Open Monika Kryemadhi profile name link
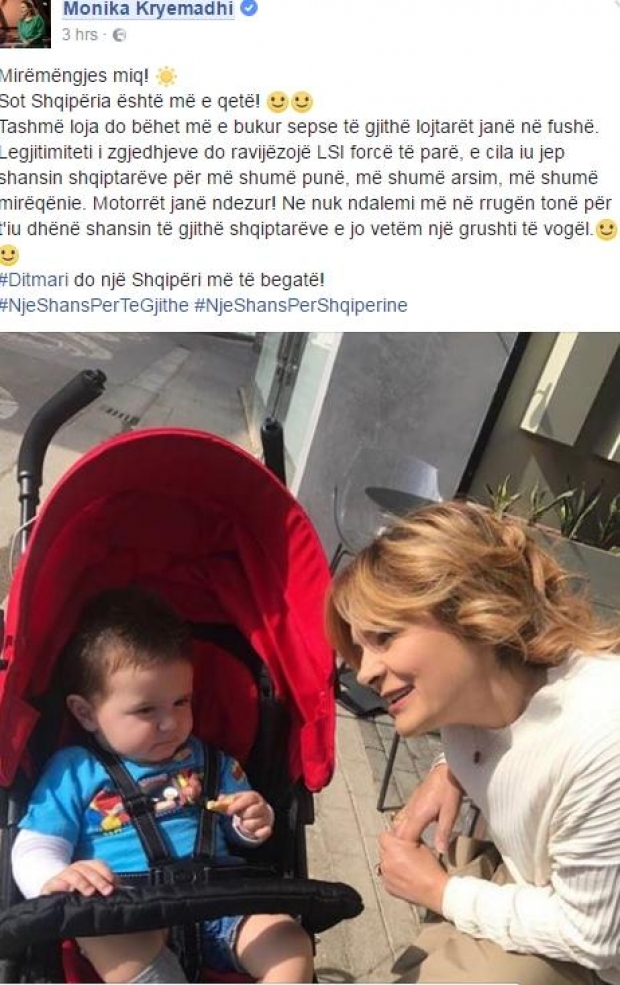 click(x=148, y=9)
